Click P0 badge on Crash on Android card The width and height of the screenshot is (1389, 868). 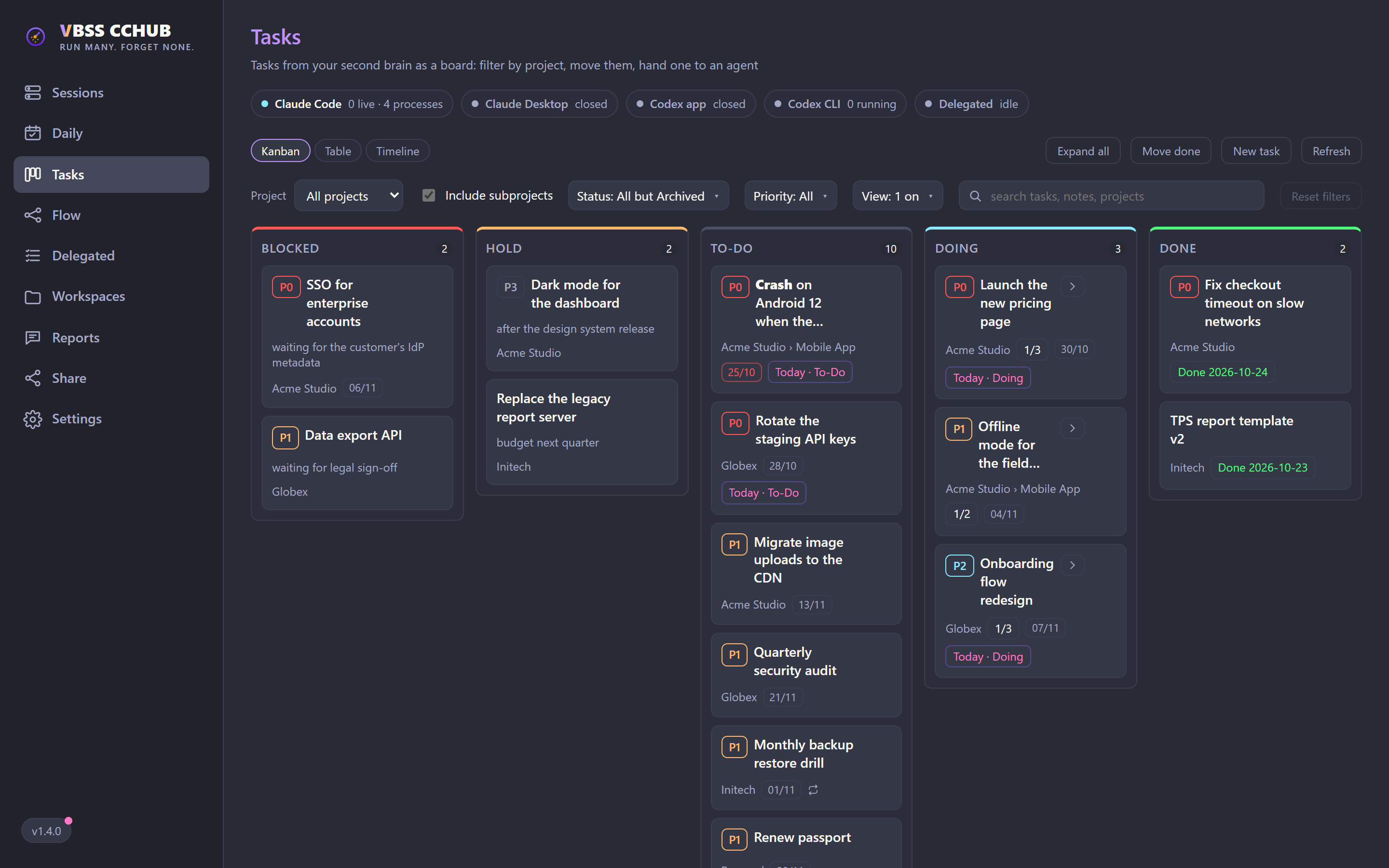(x=735, y=287)
